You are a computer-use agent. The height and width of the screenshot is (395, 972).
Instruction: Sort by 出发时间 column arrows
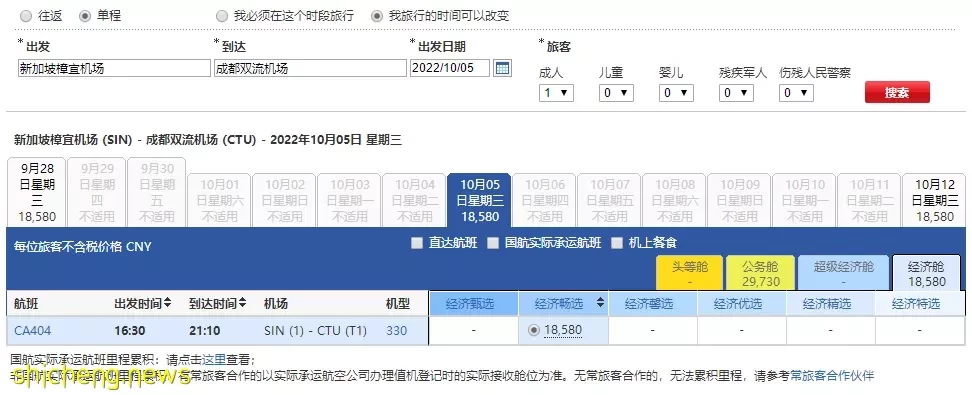point(167,303)
